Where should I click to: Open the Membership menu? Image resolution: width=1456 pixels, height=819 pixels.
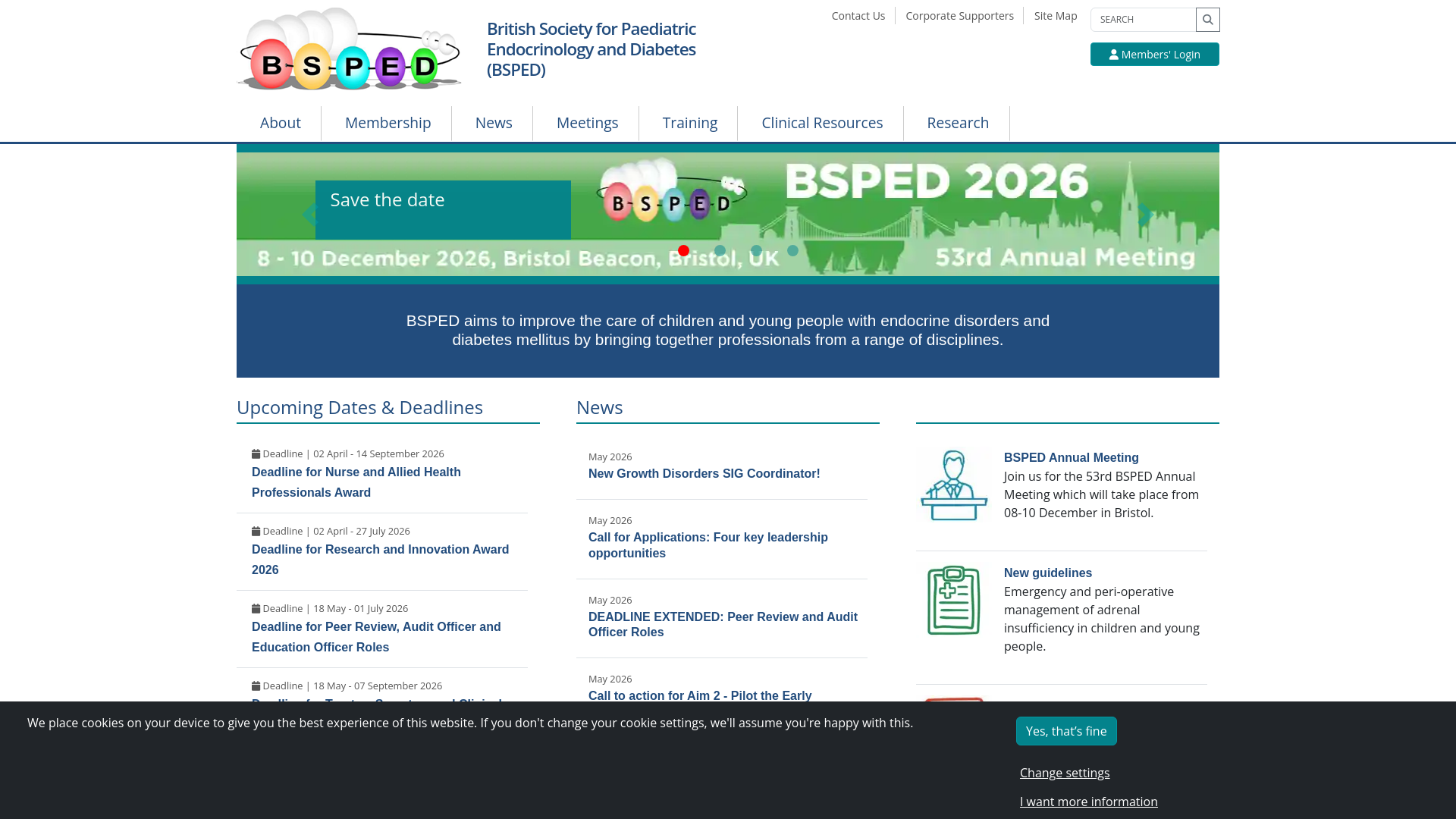(x=388, y=123)
